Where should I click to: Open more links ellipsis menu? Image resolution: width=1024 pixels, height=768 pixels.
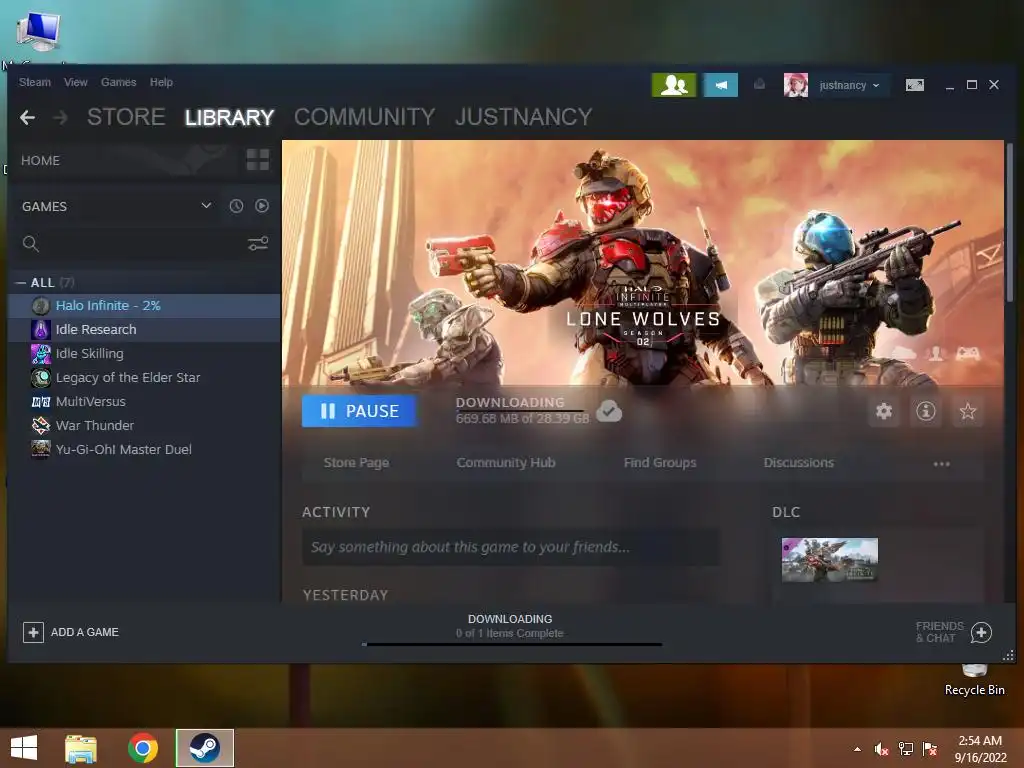coord(941,464)
